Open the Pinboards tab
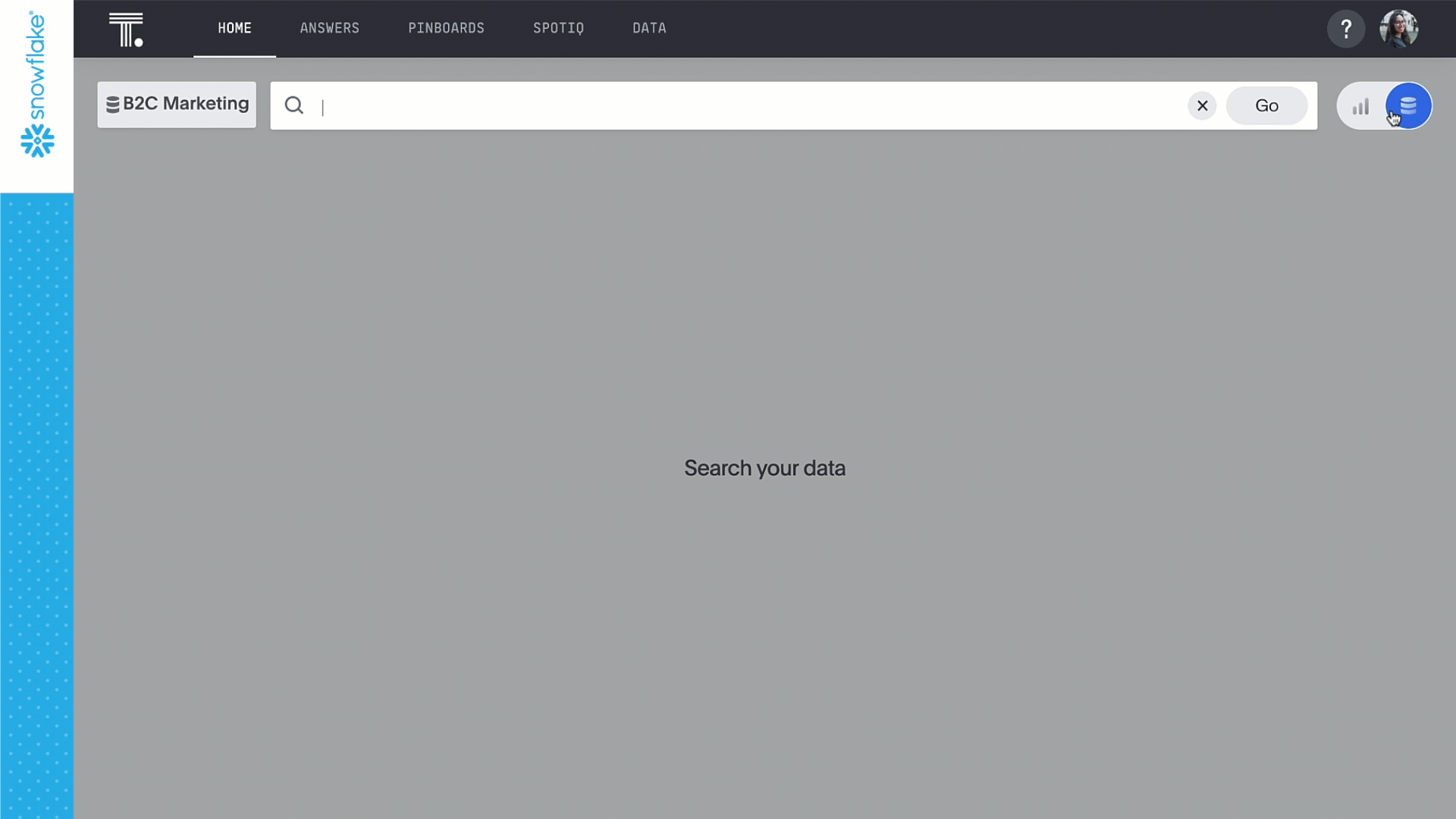 coord(446,28)
